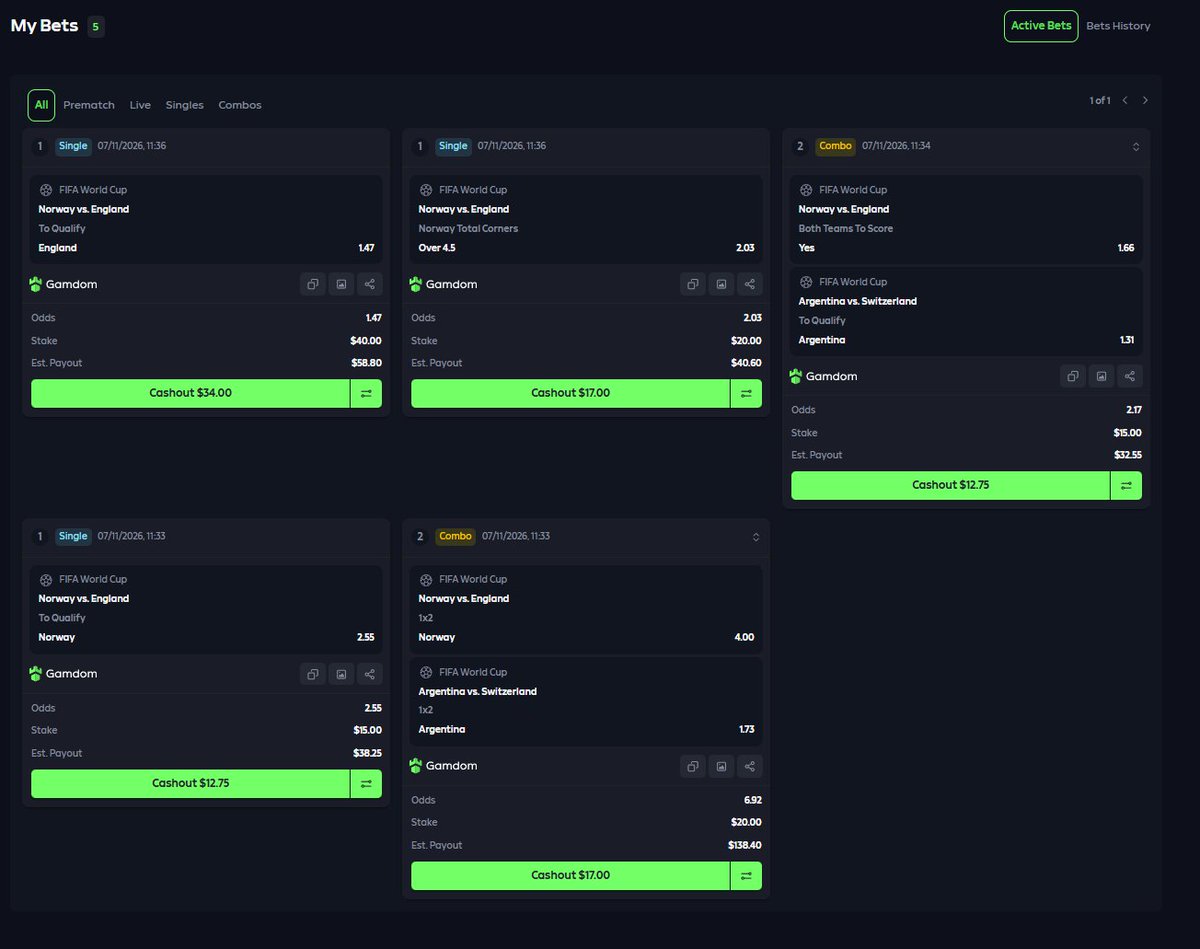Click the bet count badge next to My Bets
Viewport: 1200px width, 949px height.
pos(95,27)
